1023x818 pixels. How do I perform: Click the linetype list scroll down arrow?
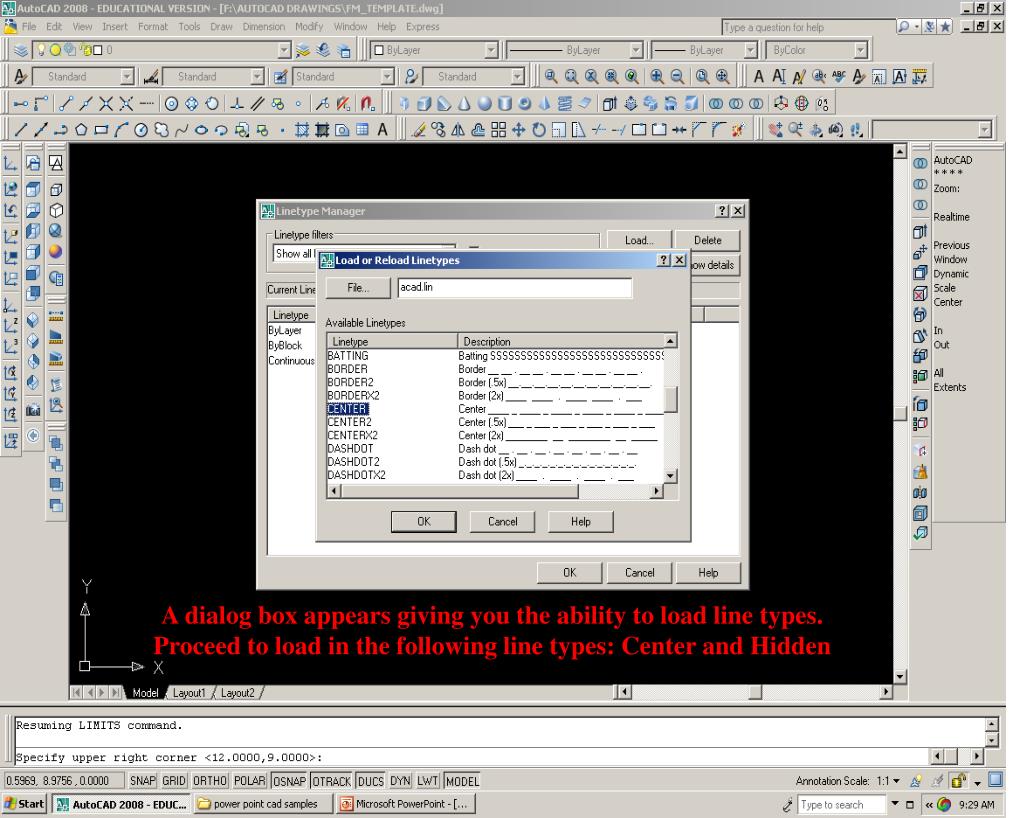[x=671, y=476]
